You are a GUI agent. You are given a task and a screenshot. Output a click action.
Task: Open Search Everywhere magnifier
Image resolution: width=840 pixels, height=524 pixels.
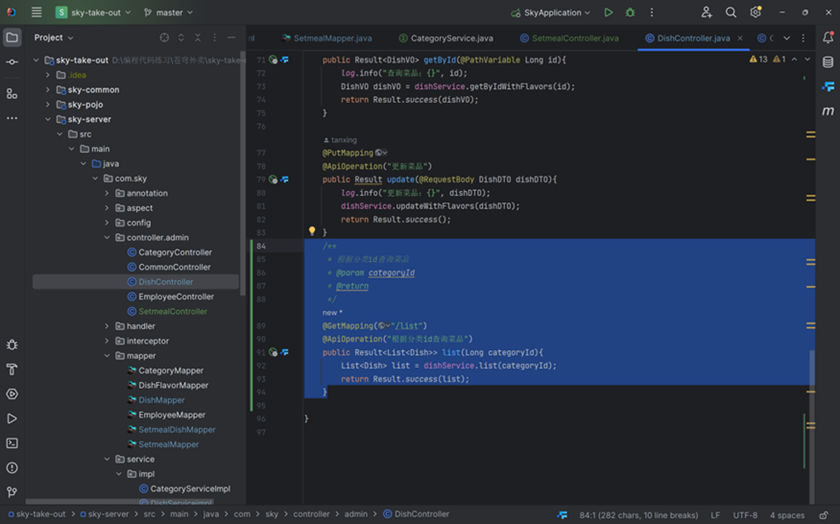click(731, 12)
